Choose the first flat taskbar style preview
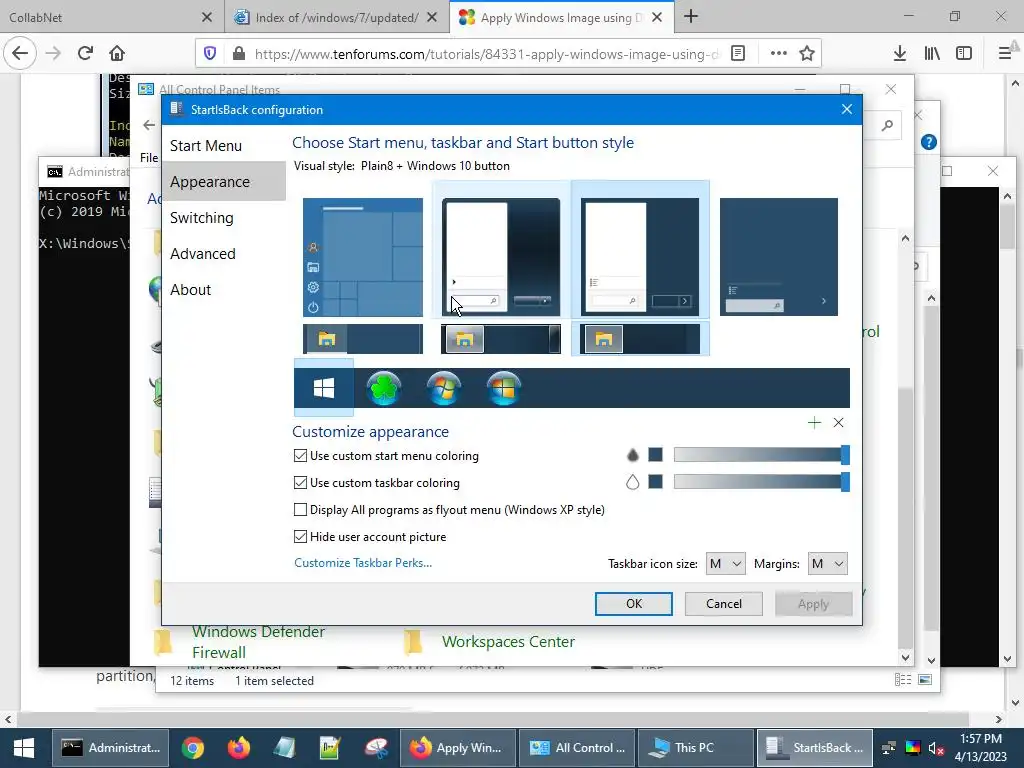Image resolution: width=1024 pixels, height=768 pixels. point(362,339)
